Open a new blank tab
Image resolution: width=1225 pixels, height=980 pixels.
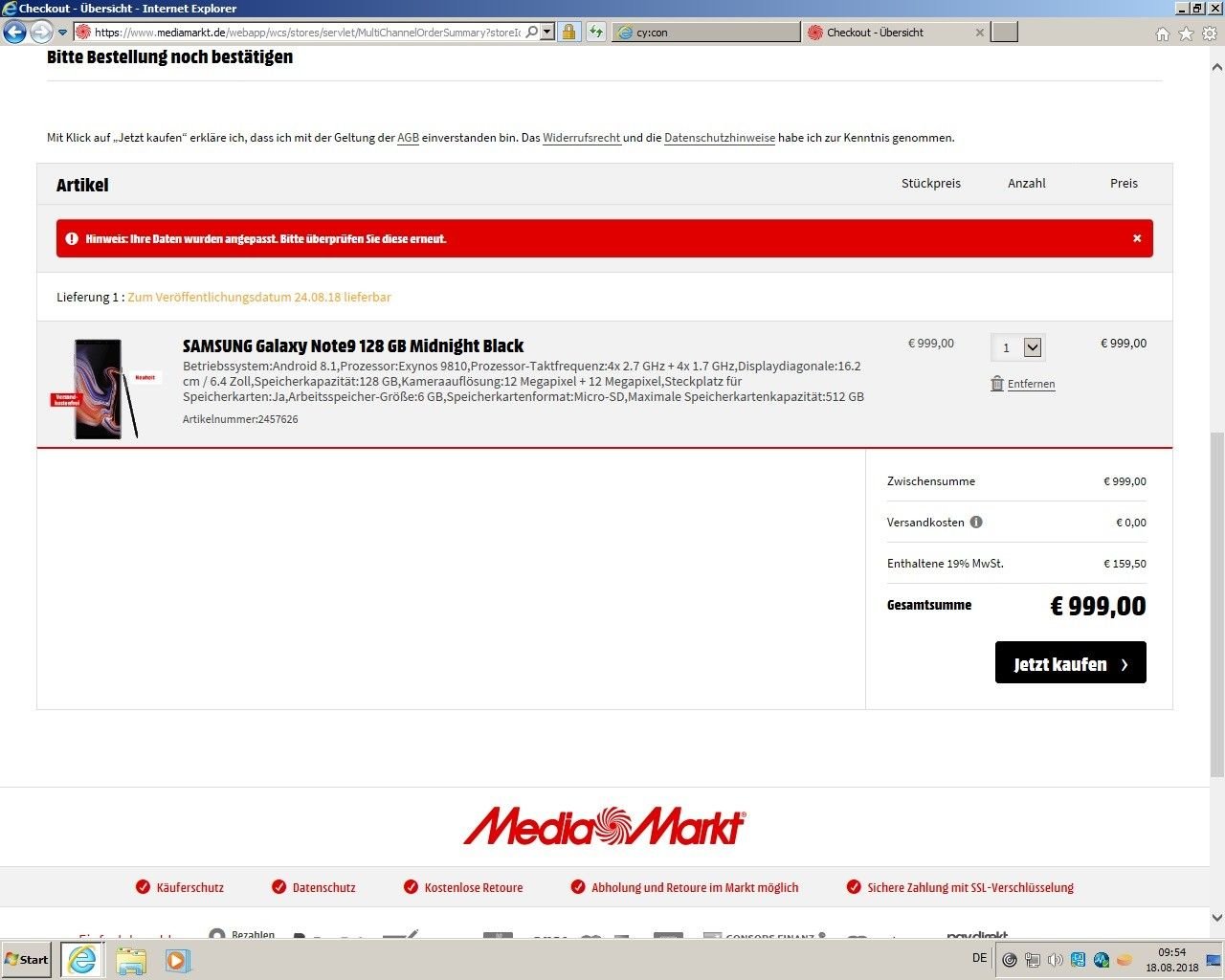pyautogui.click(x=1004, y=33)
